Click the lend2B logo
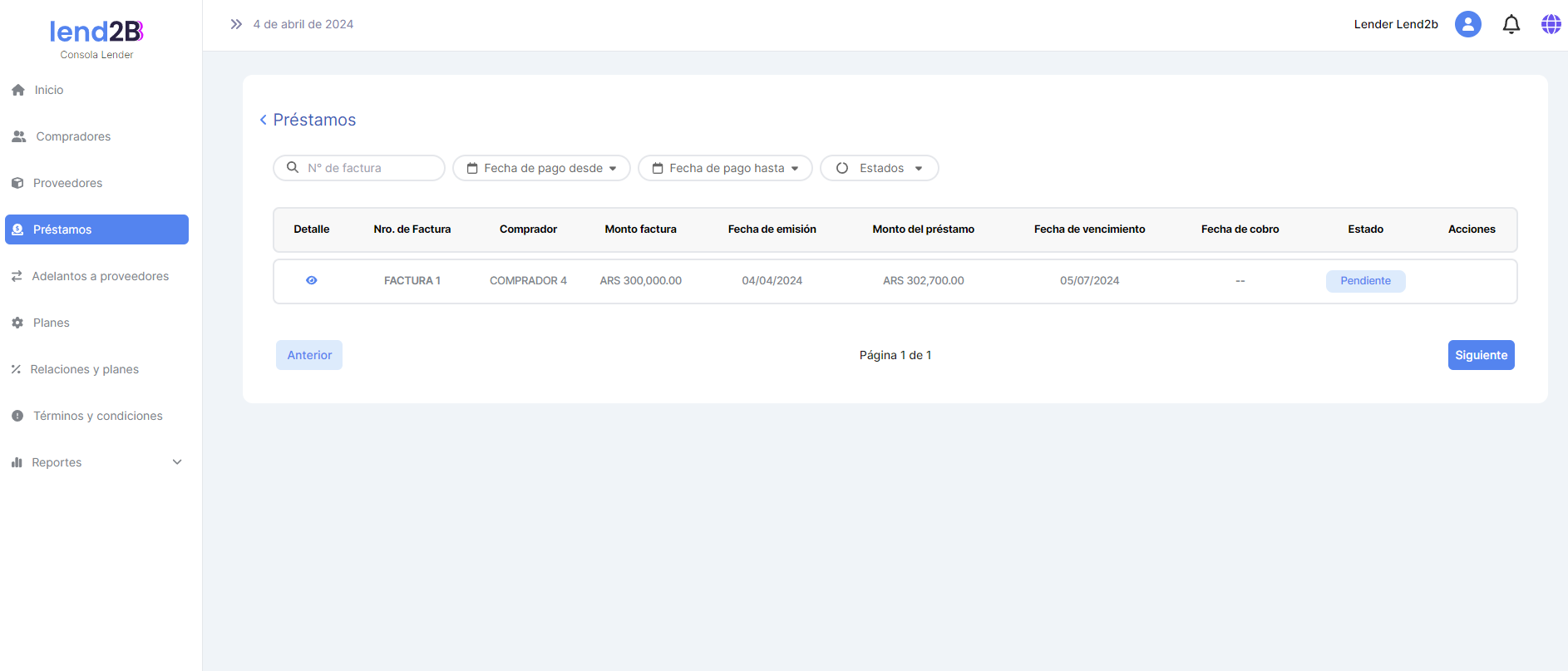Image resolution: width=1568 pixels, height=671 pixels. (96, 32)
